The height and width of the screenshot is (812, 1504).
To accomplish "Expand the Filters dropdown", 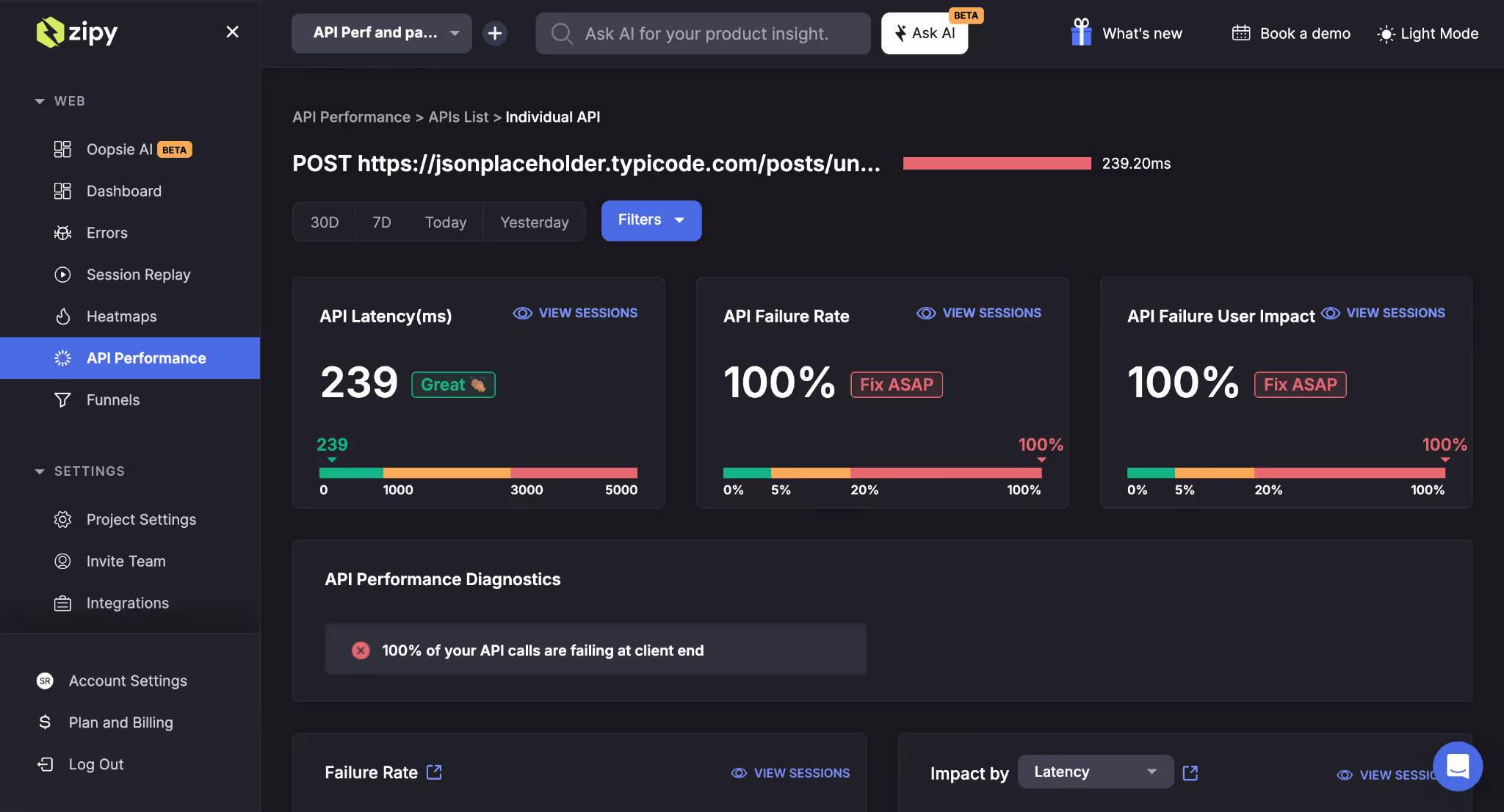I will (651, 220).
